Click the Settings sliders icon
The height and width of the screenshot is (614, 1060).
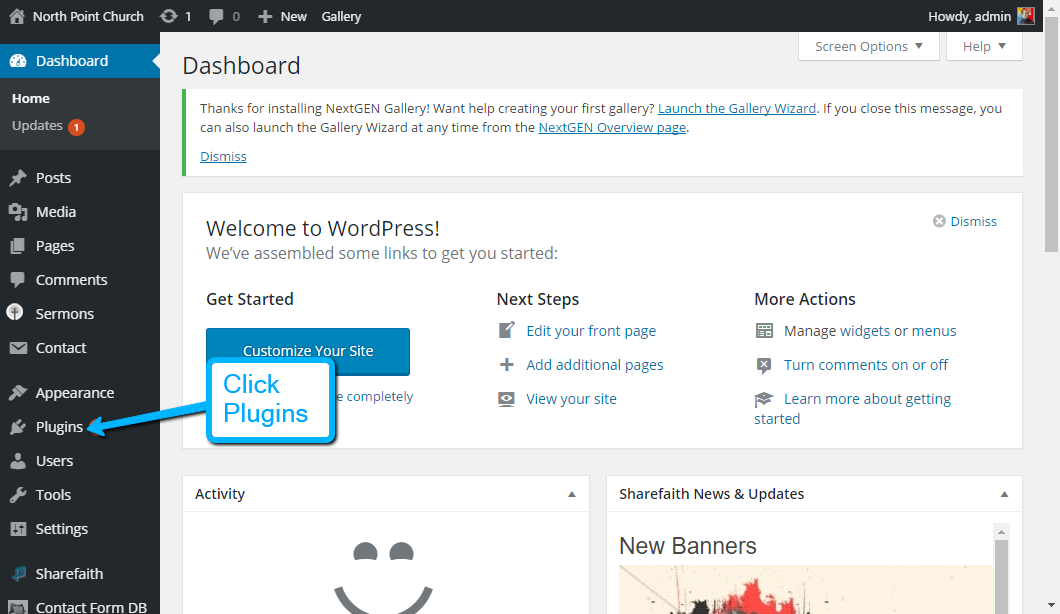(18, 529)
